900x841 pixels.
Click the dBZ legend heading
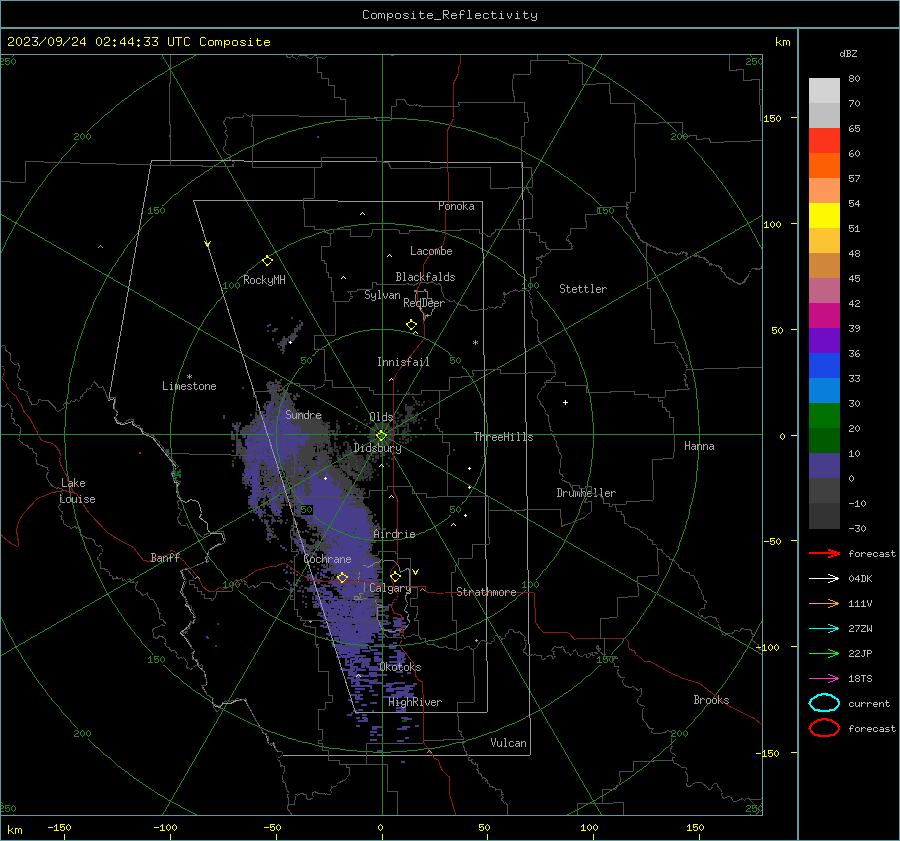[x=848, y=53]
